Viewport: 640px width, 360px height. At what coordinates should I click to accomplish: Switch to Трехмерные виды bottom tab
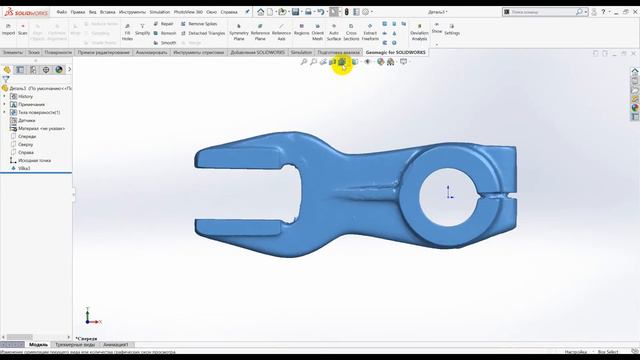(x=75, y=345)
